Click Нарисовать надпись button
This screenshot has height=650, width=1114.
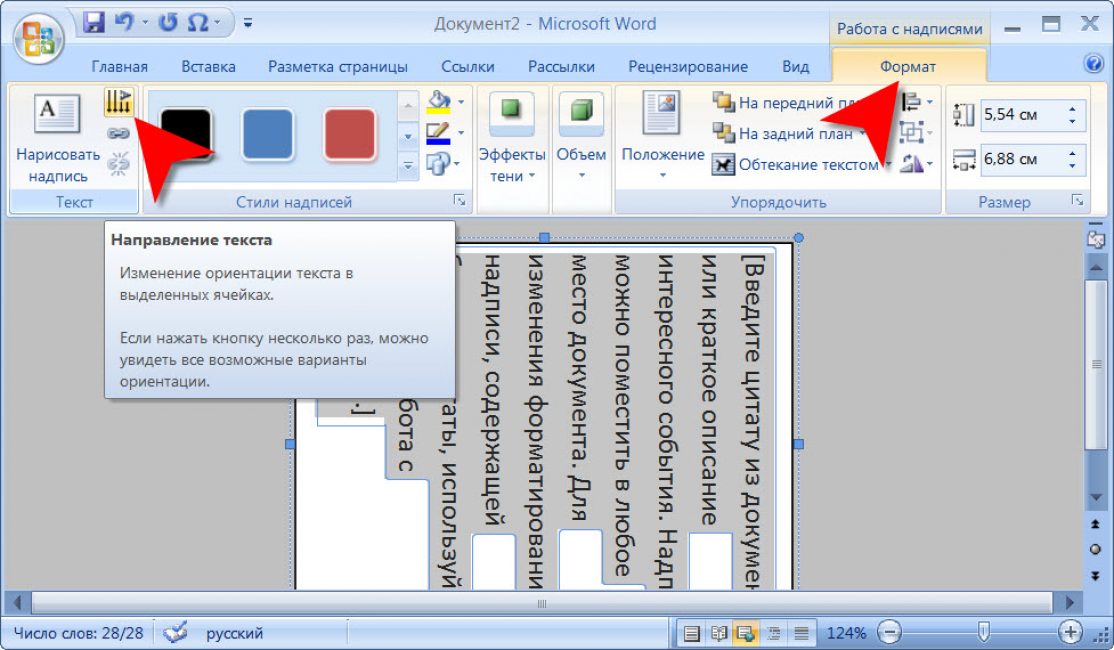coord(58,139)
